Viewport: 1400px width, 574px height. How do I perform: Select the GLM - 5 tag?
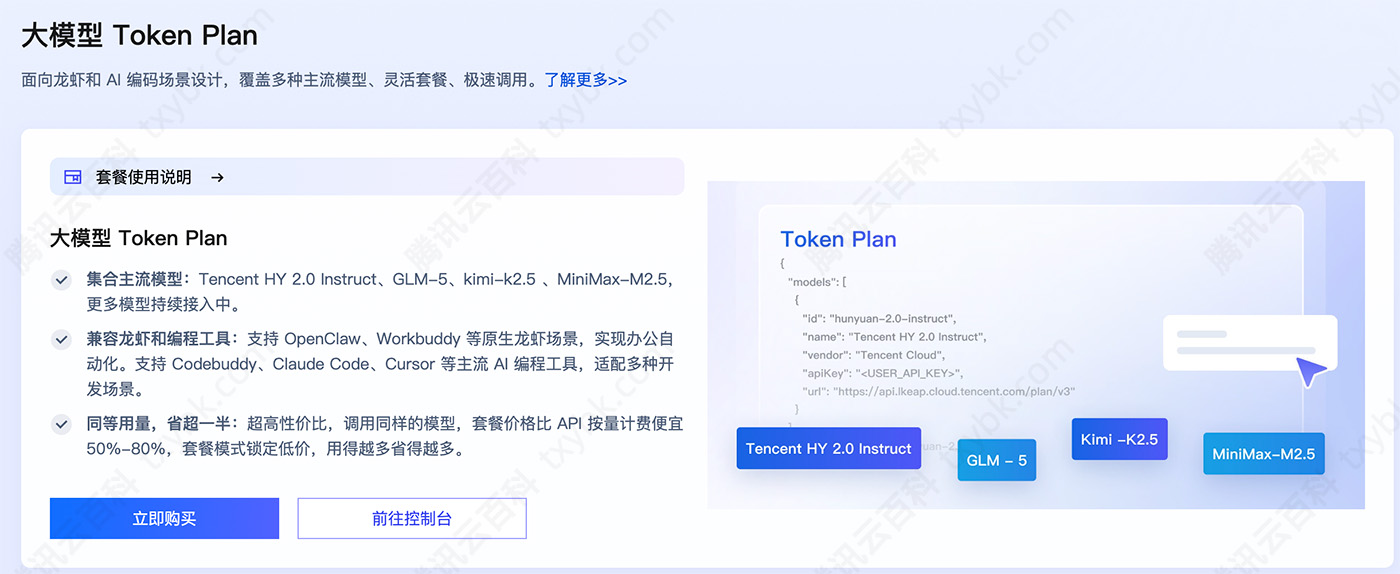(x=996, y=460)
